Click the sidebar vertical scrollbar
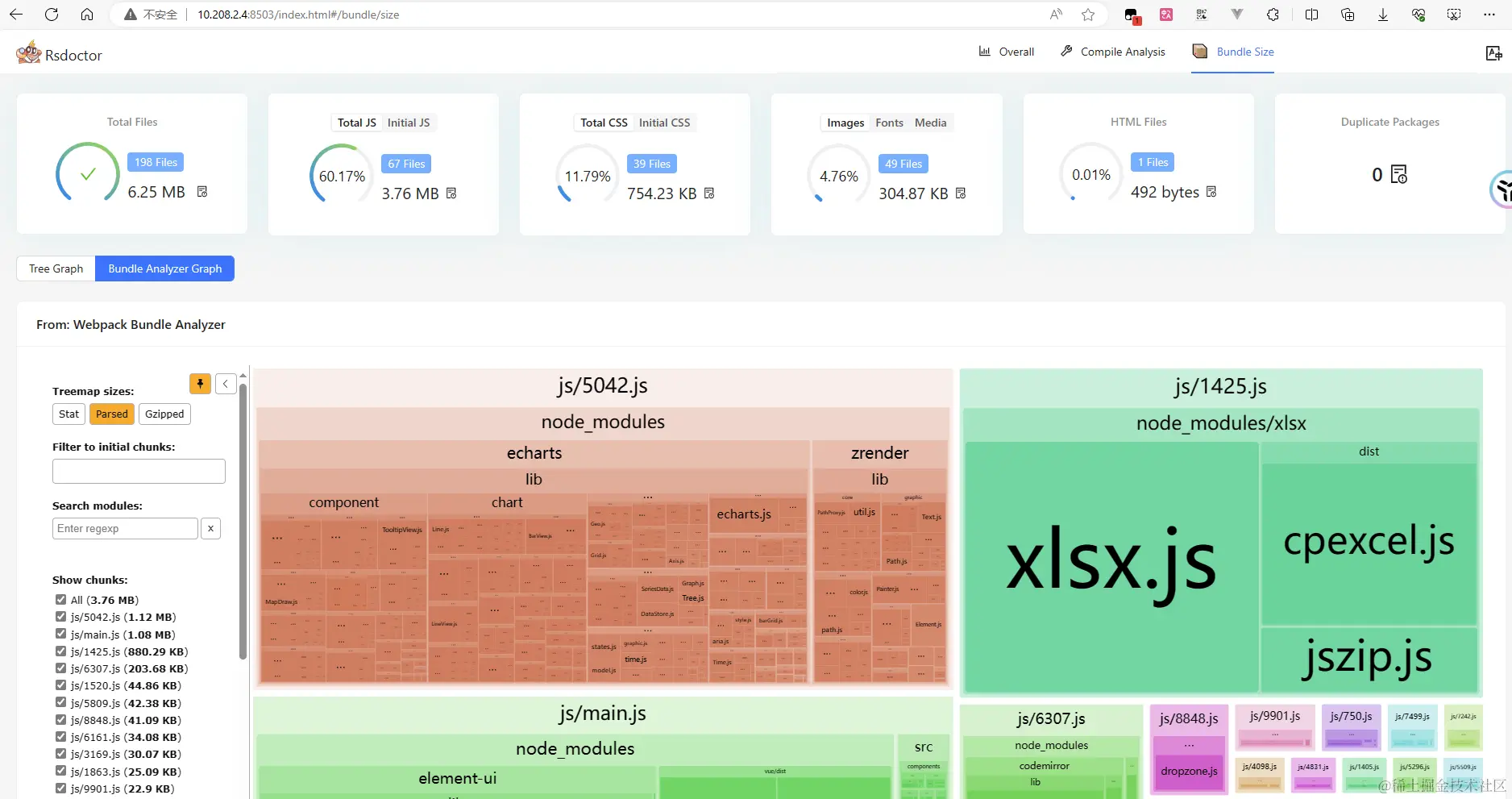Viewport: 1512px width, 799px height. pos(243,520)
